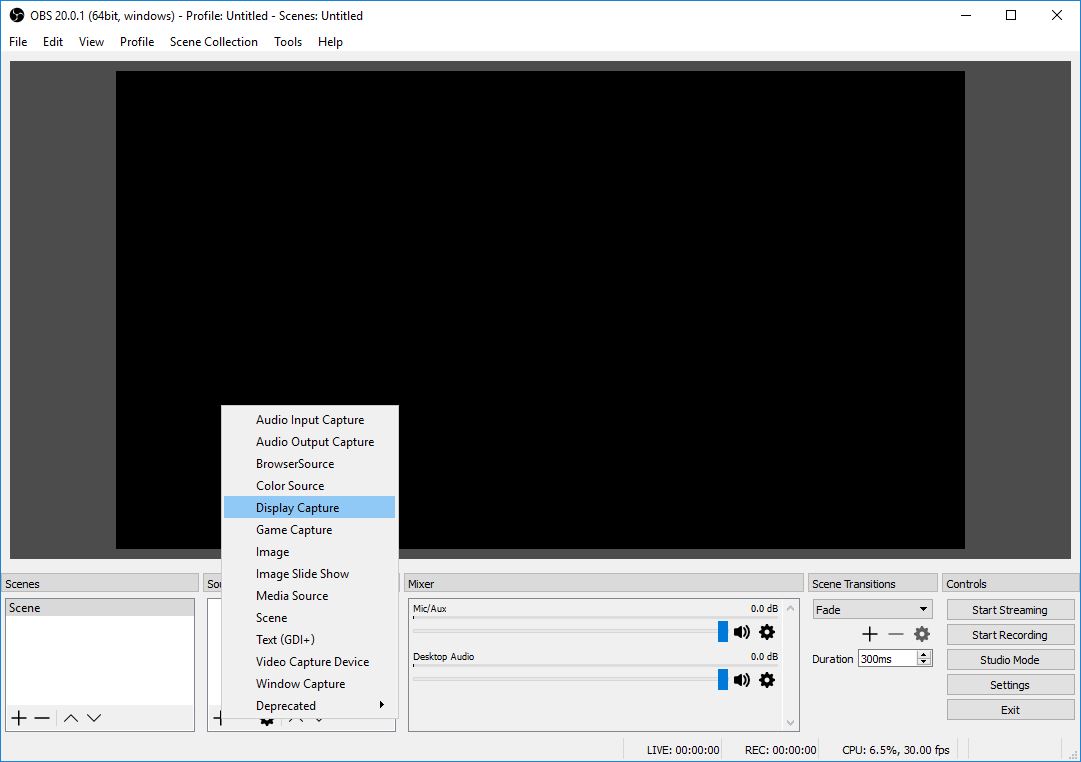The image size is (1081, 762).
Task: Click the CPU usage status text
Action: (896, 750)
